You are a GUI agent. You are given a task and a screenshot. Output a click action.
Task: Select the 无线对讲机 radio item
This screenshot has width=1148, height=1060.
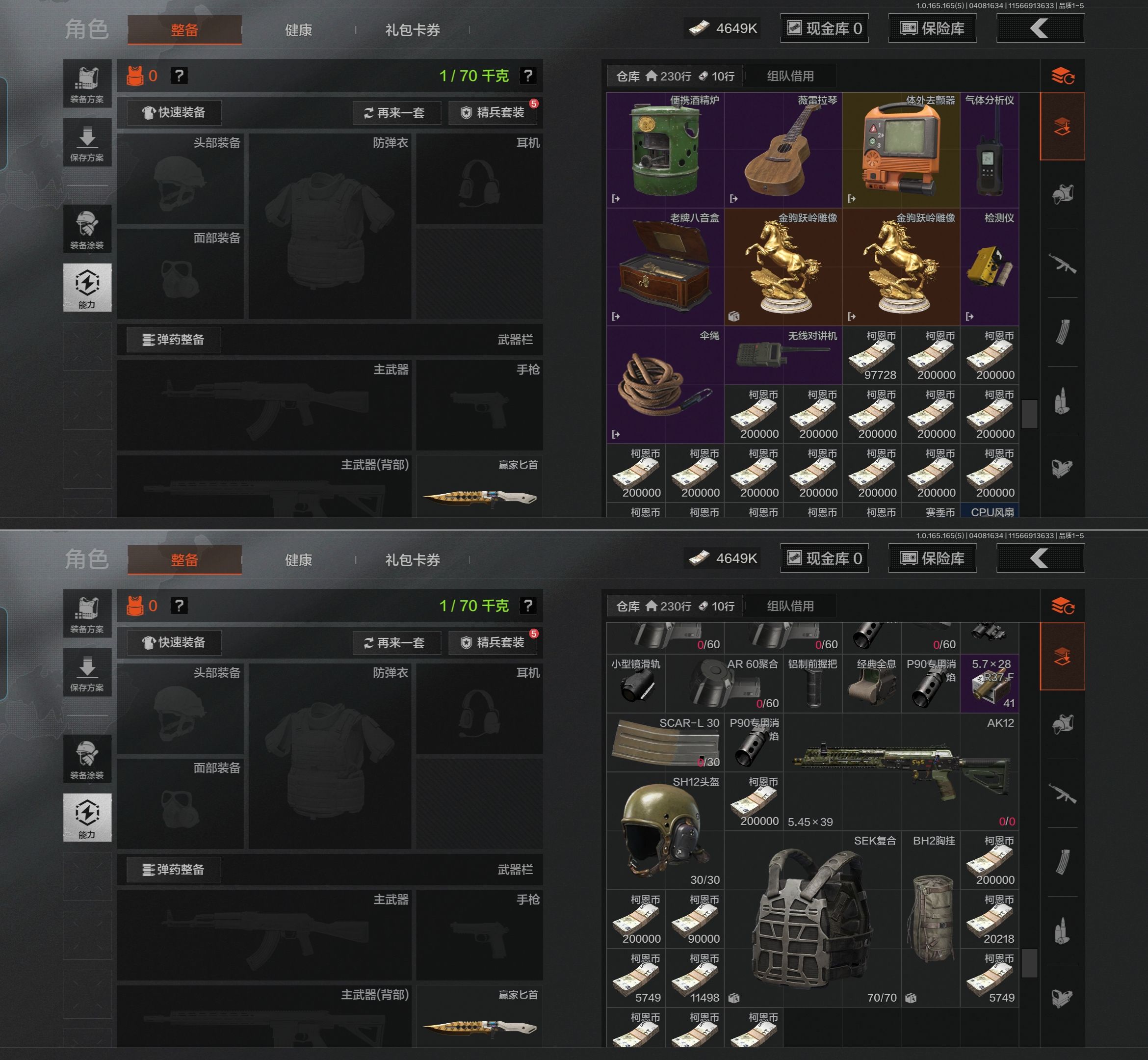pos(783,356)
